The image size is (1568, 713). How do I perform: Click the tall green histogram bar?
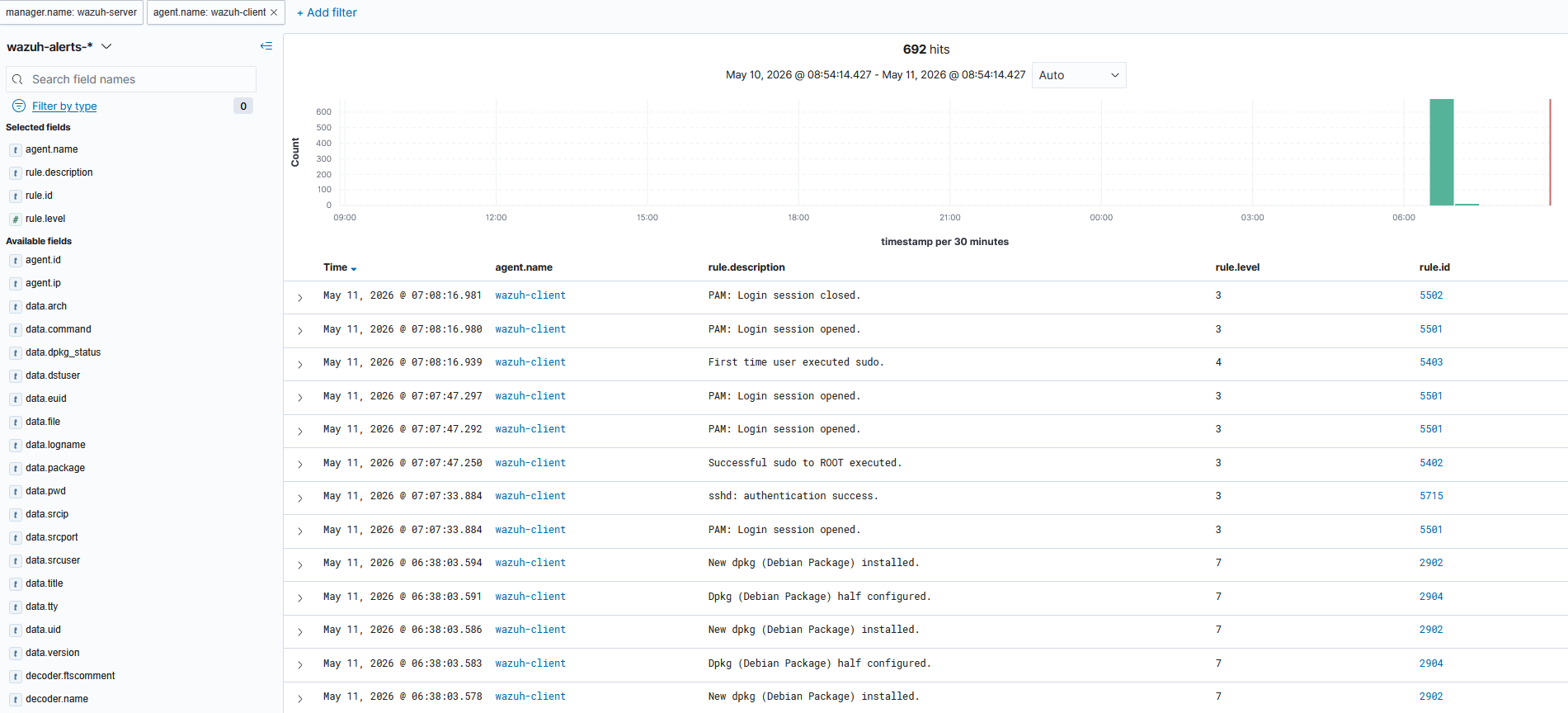point(1442,152)
